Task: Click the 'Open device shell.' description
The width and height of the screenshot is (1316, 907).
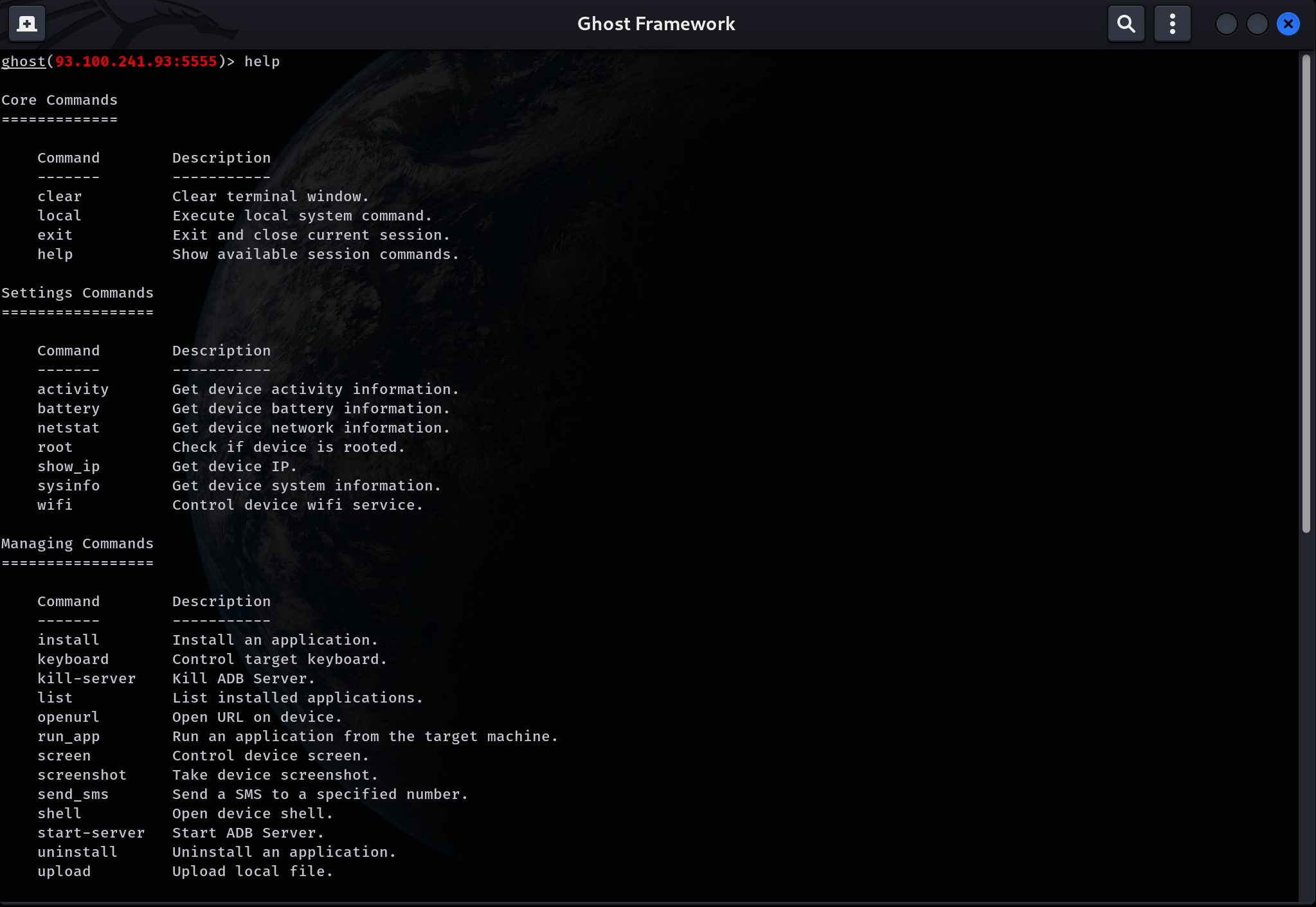Action: 252,814
